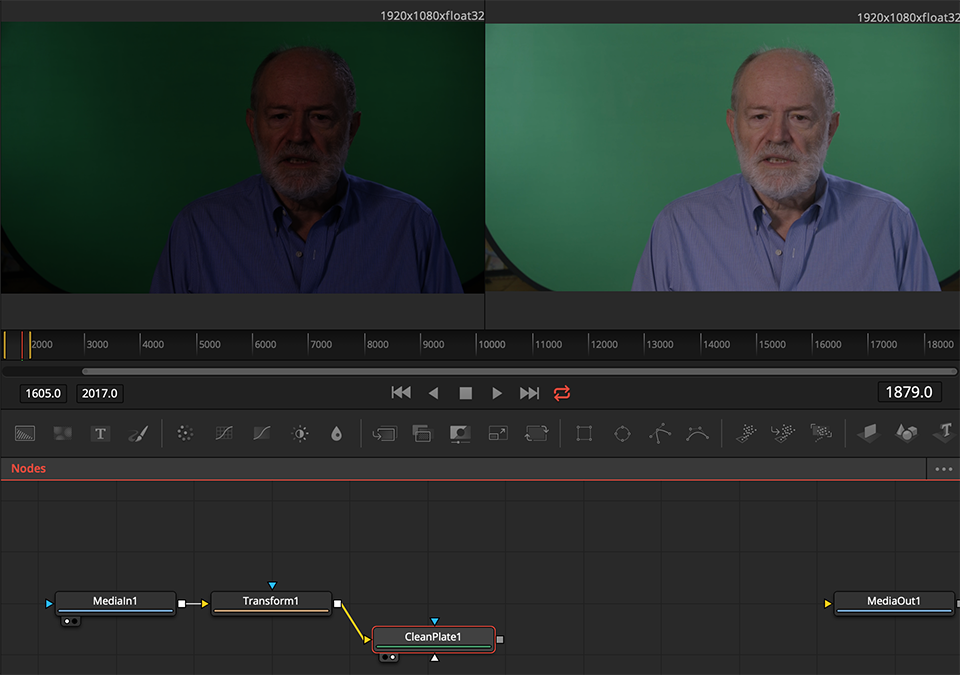Screen dimensions: 960x675
Task: Click the CleanPlate1 yellow input arrow
Action: coord(367,640)
